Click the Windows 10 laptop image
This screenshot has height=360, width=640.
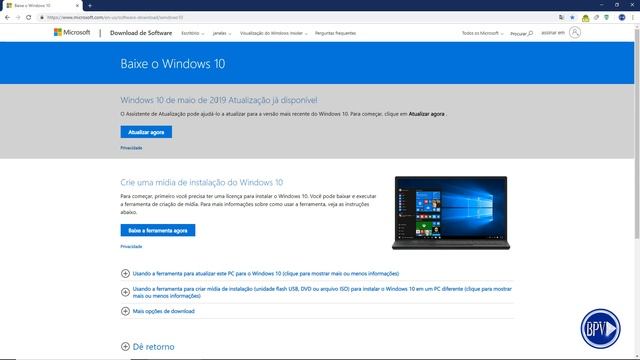pyautogui.click(x=451, y=213)
